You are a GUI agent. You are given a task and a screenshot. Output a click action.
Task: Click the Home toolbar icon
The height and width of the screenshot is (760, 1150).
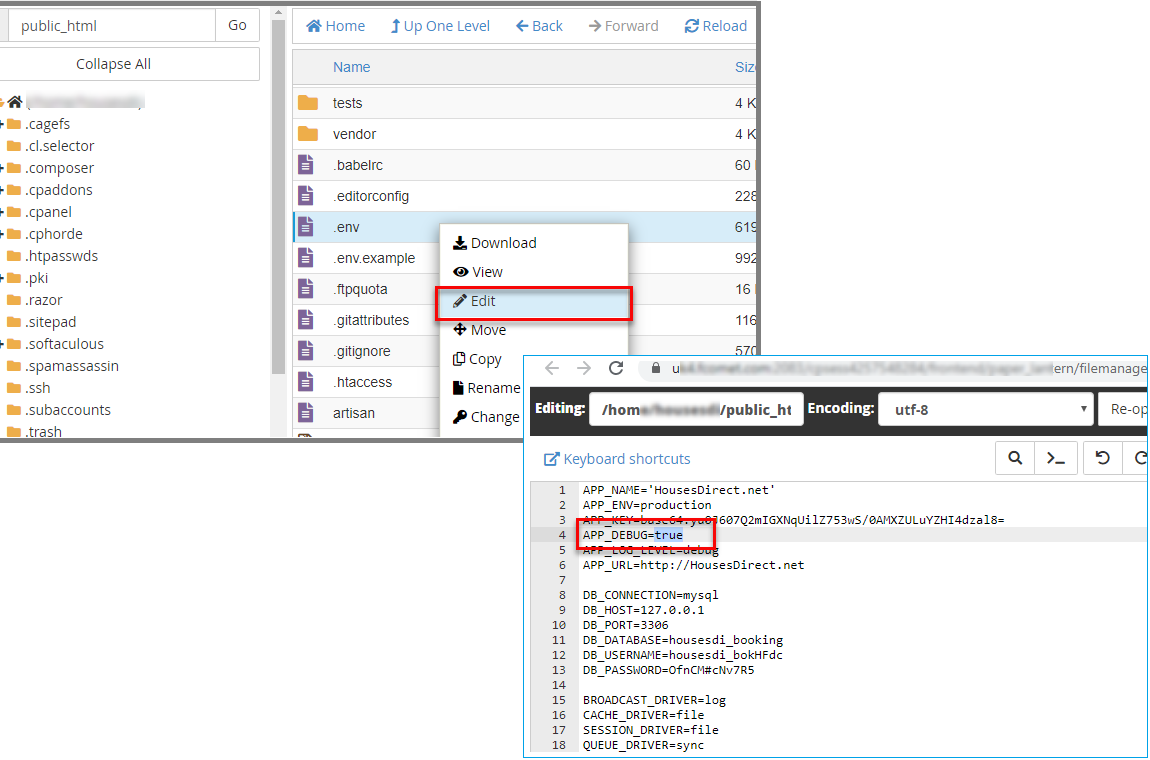coord(335,26)
